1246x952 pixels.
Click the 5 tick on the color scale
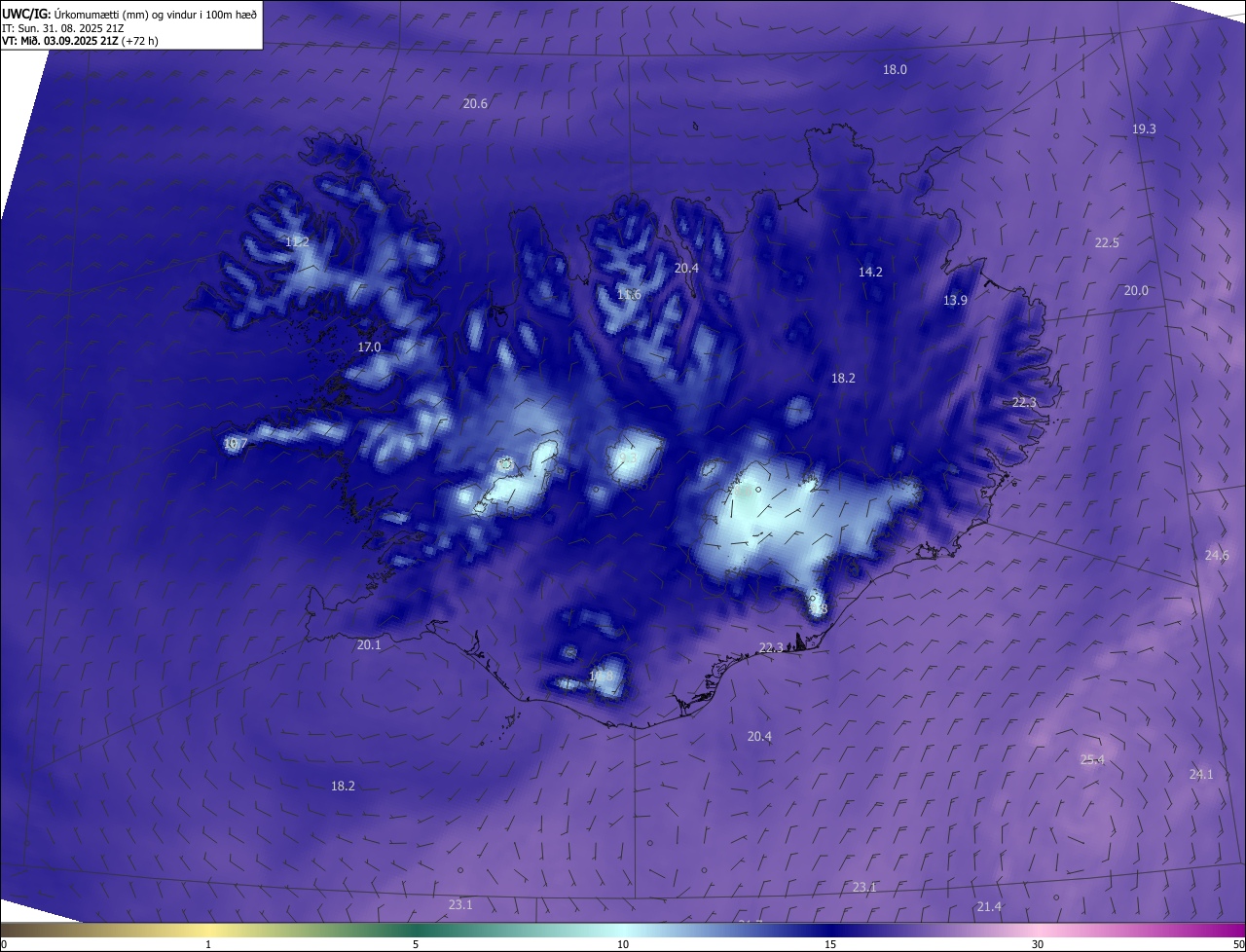point(416,944)
